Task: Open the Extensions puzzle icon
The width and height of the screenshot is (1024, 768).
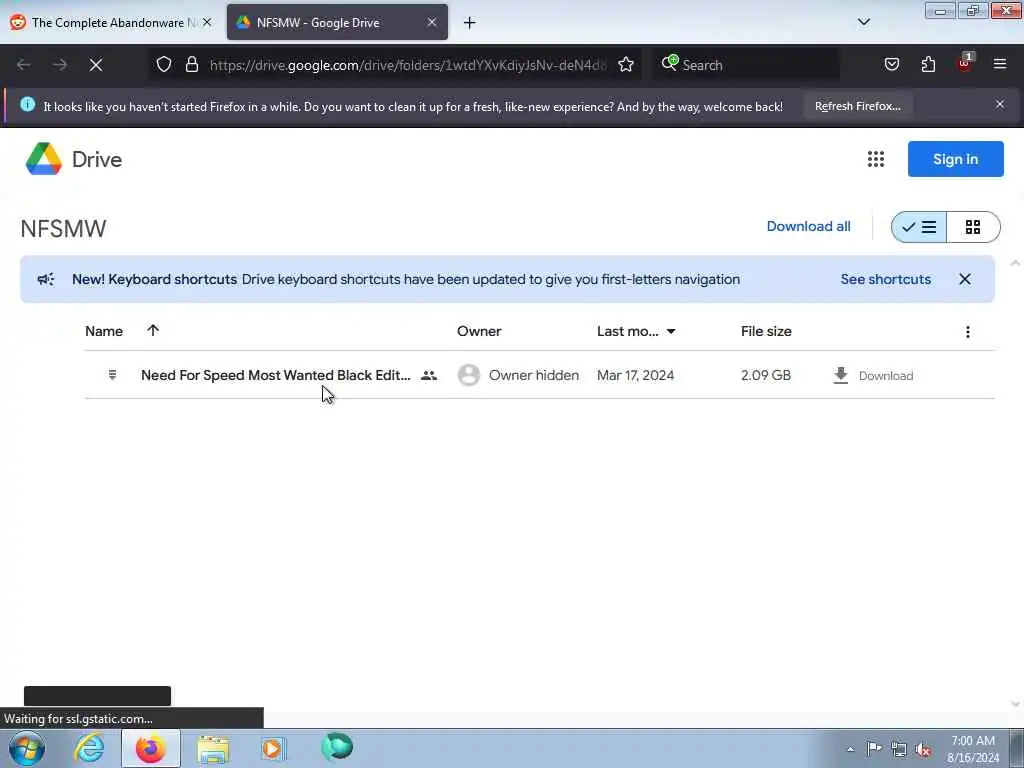Action: 928,64
